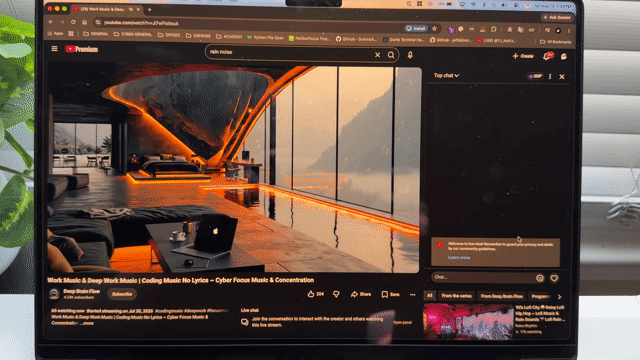Open the chat emoji picker
This screenshot has height=360, width=640.
click(x=540, y=278)
